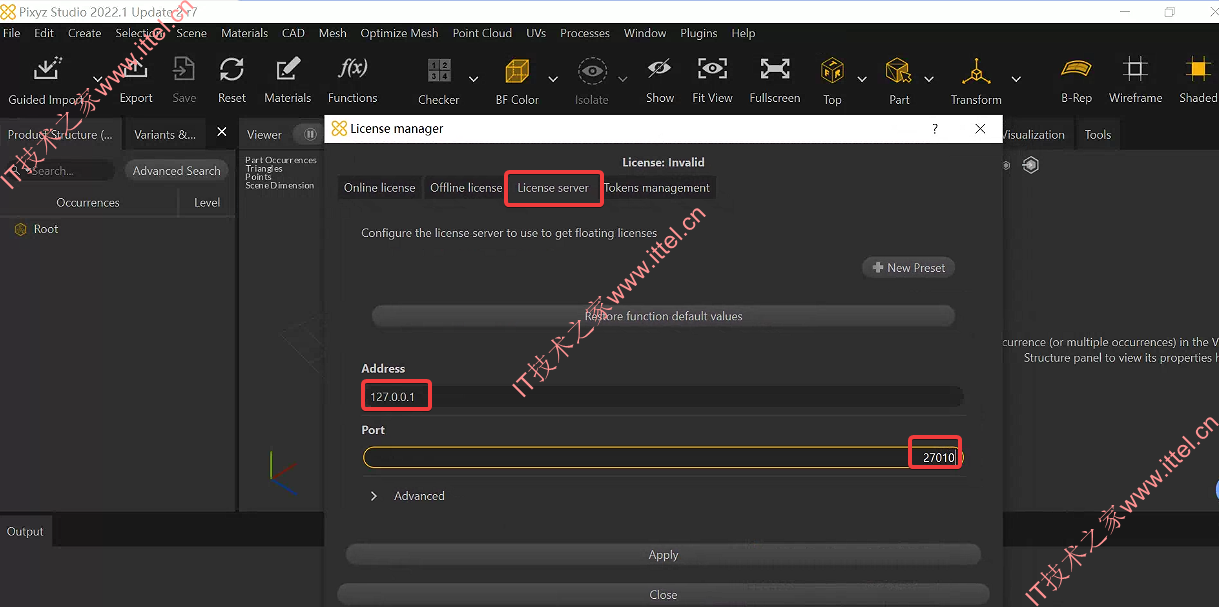The width and height of the screenshot is (1219, 607).
Task: Enter Fullscreen viewer mode
Action: click(x=775, y=80)
